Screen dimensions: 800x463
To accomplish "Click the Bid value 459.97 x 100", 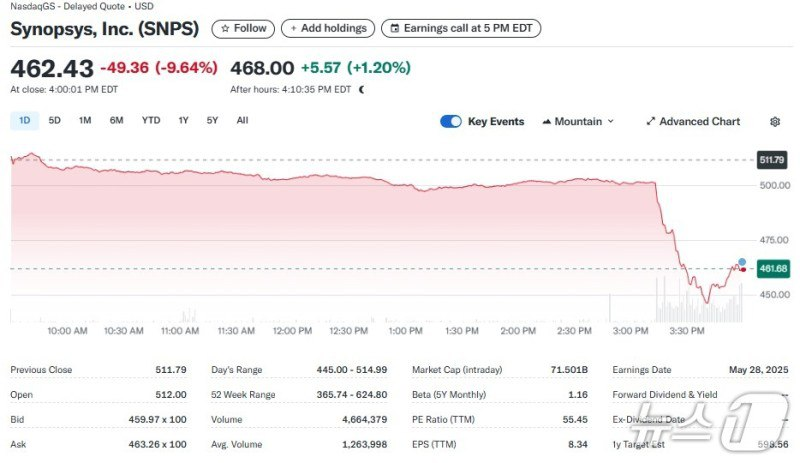I will pos(158,420).
